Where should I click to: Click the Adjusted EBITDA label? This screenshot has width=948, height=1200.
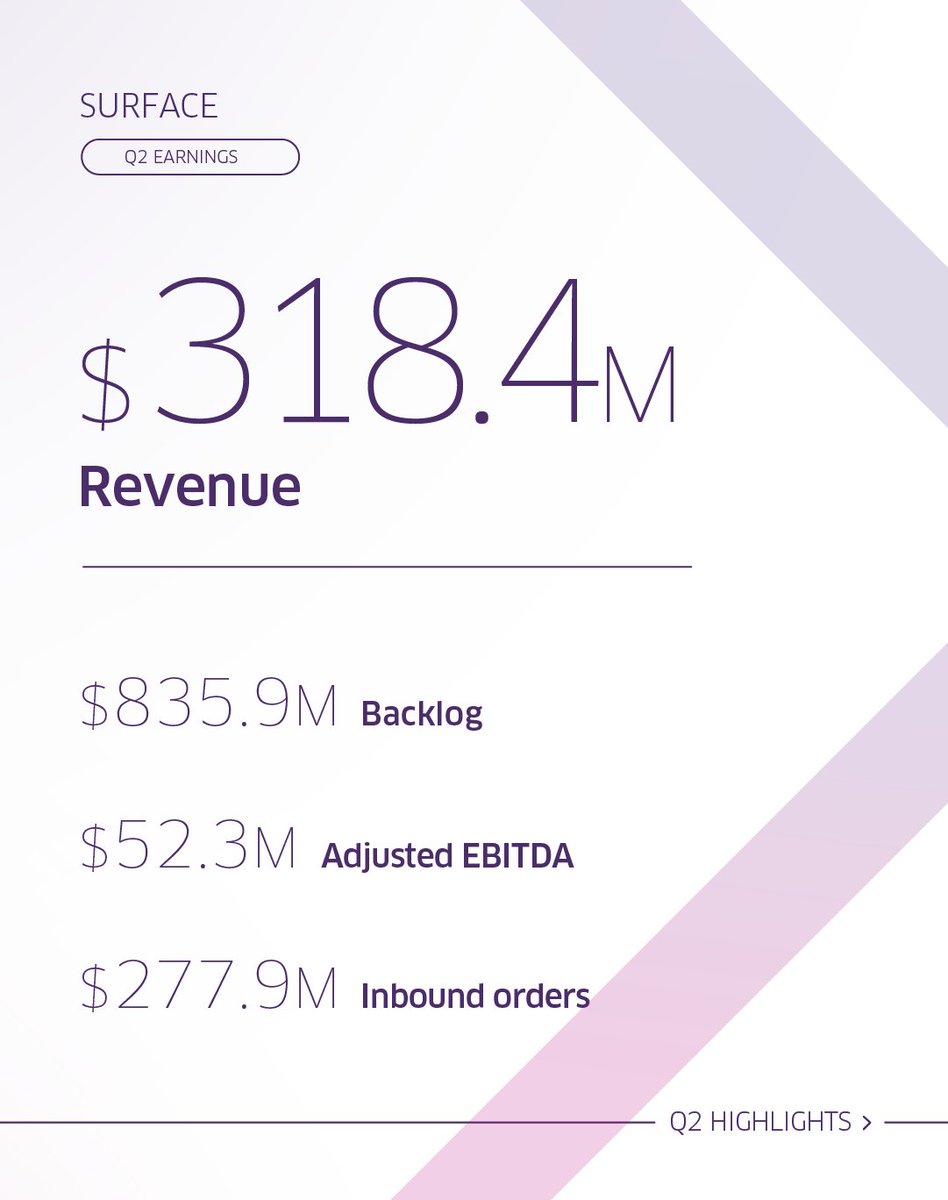[447, 856]
